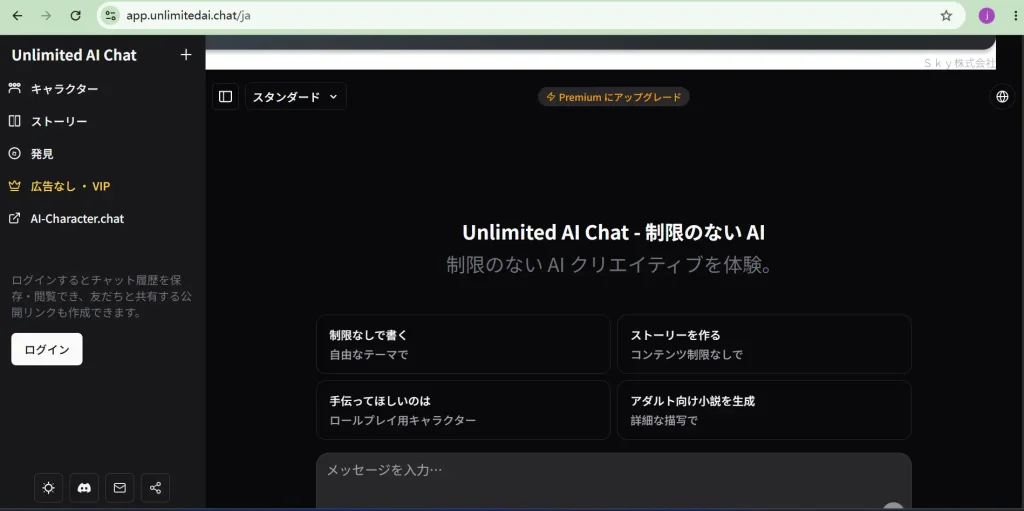Open the スタンダード model dropdown
This screenshot has width=1024, height=511.
[296, 97]
